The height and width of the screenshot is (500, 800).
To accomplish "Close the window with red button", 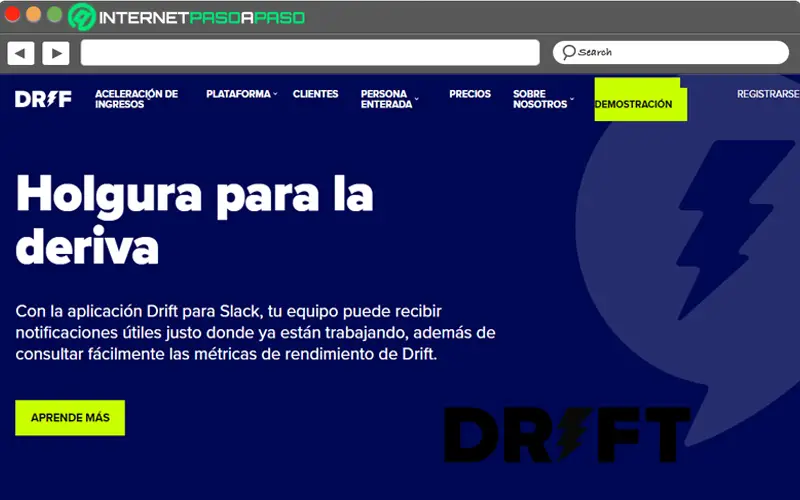I will [12, 14].
